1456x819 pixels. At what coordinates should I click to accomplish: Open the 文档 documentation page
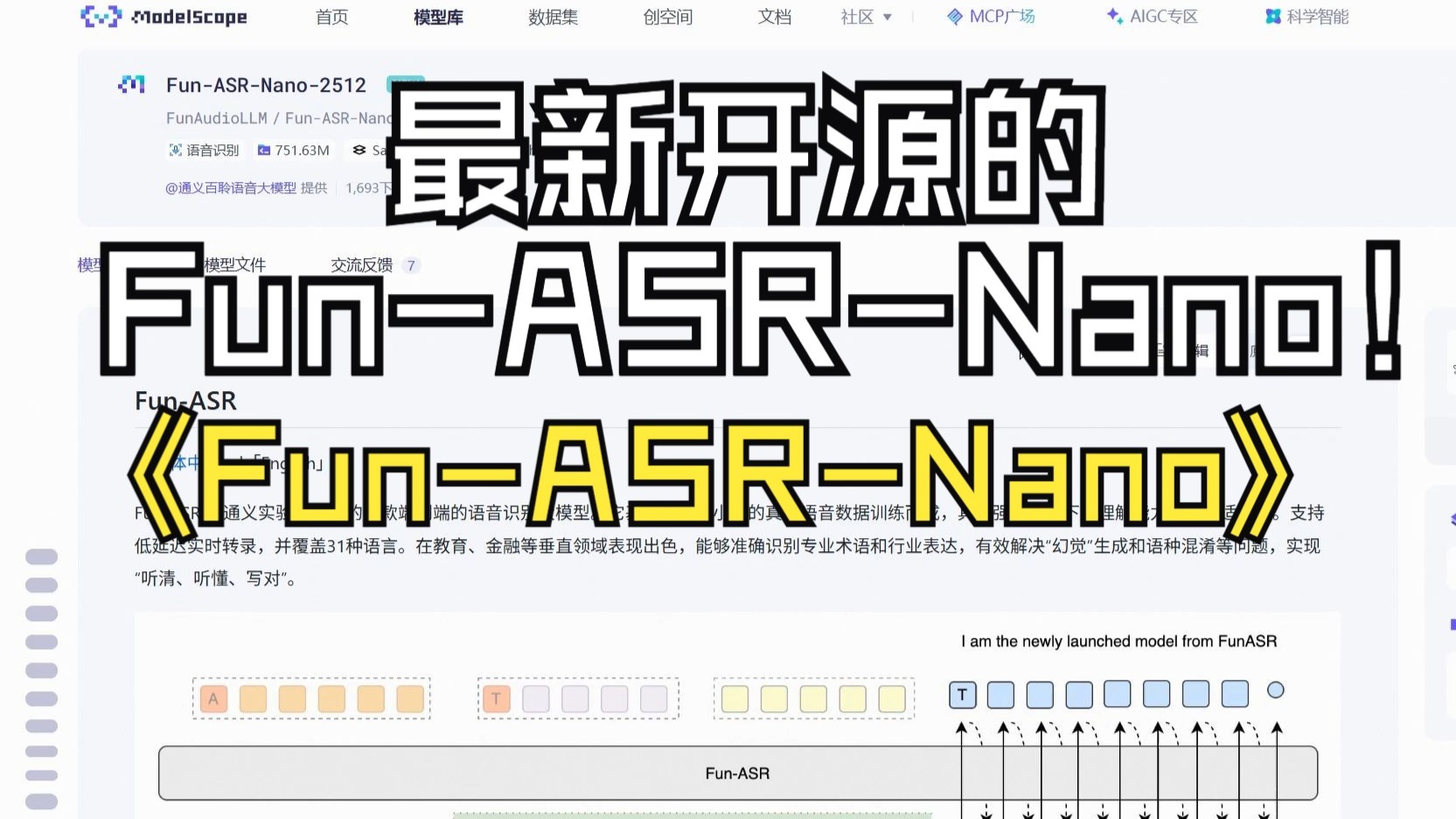[774, 17]
